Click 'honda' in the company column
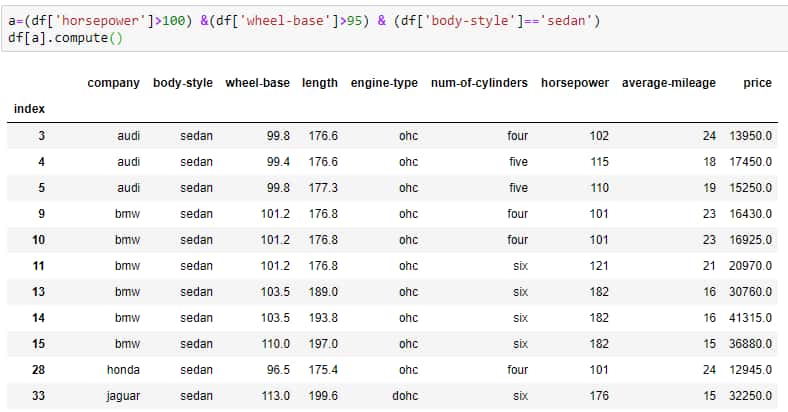Image resolution: width=788 pixels, height=412 pixels. [x=123, y=370]
